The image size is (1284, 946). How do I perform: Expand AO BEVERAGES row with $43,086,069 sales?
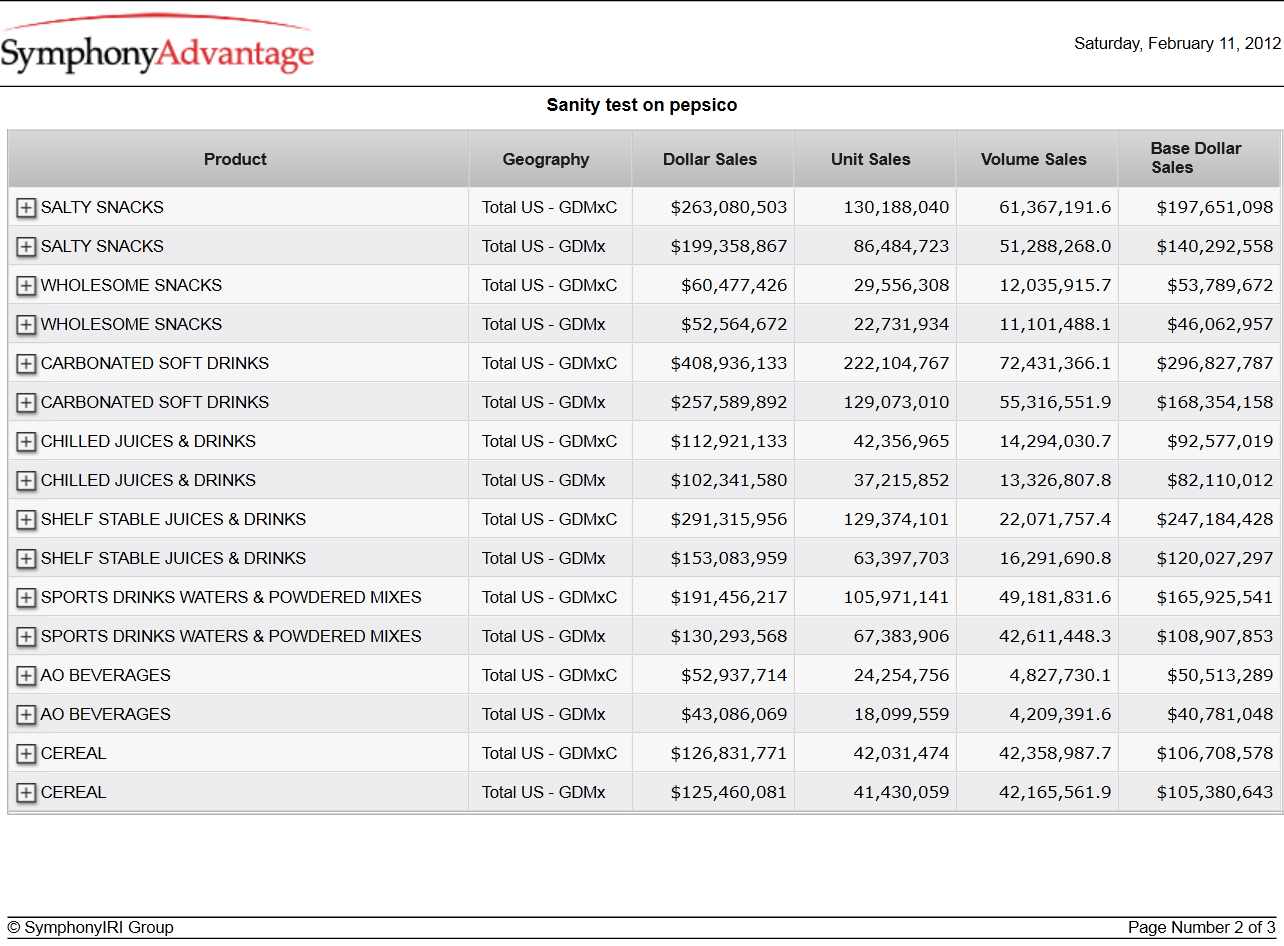(26, 715)
